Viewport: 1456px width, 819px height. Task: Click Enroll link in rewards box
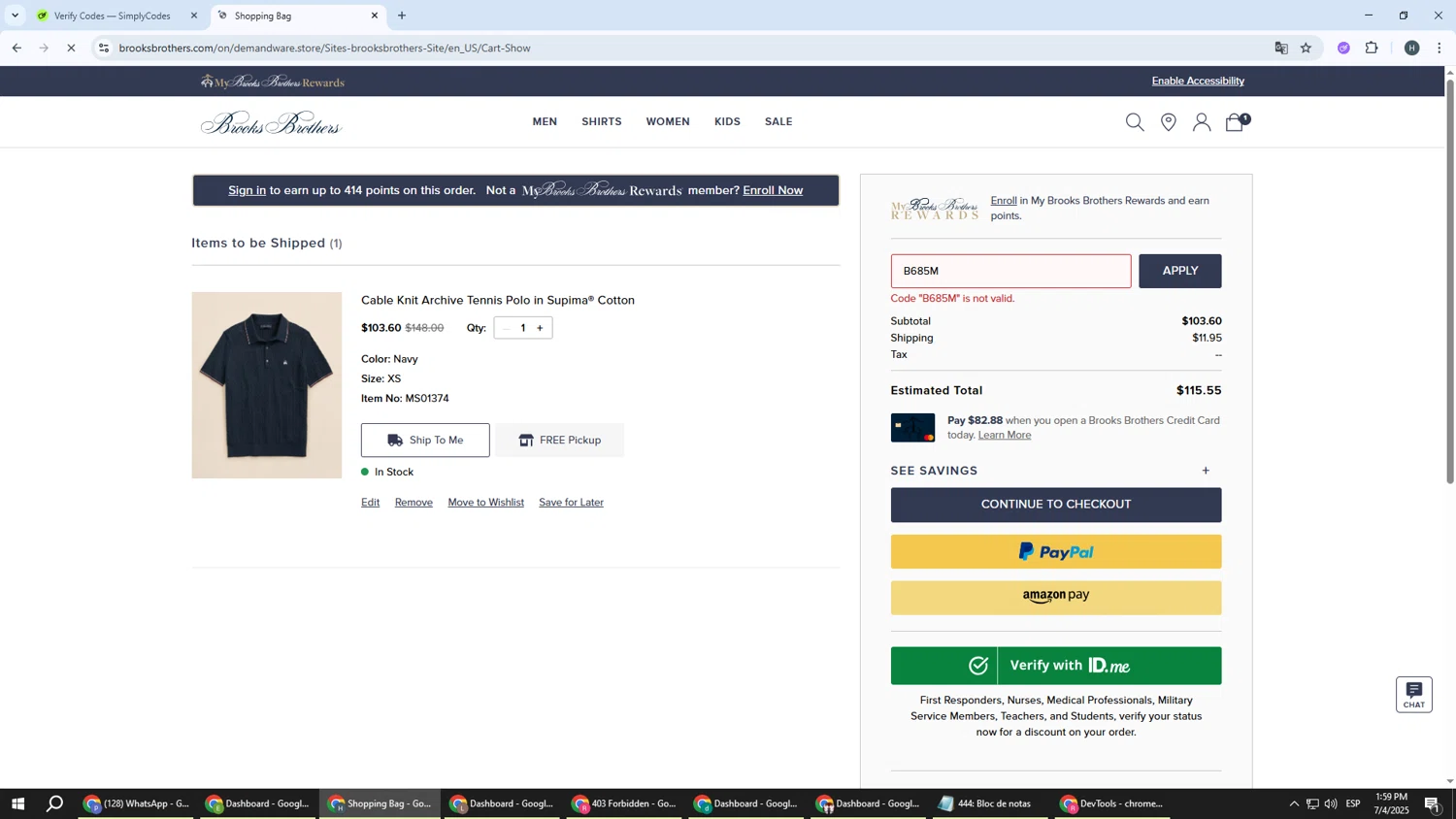[1004, 201]
